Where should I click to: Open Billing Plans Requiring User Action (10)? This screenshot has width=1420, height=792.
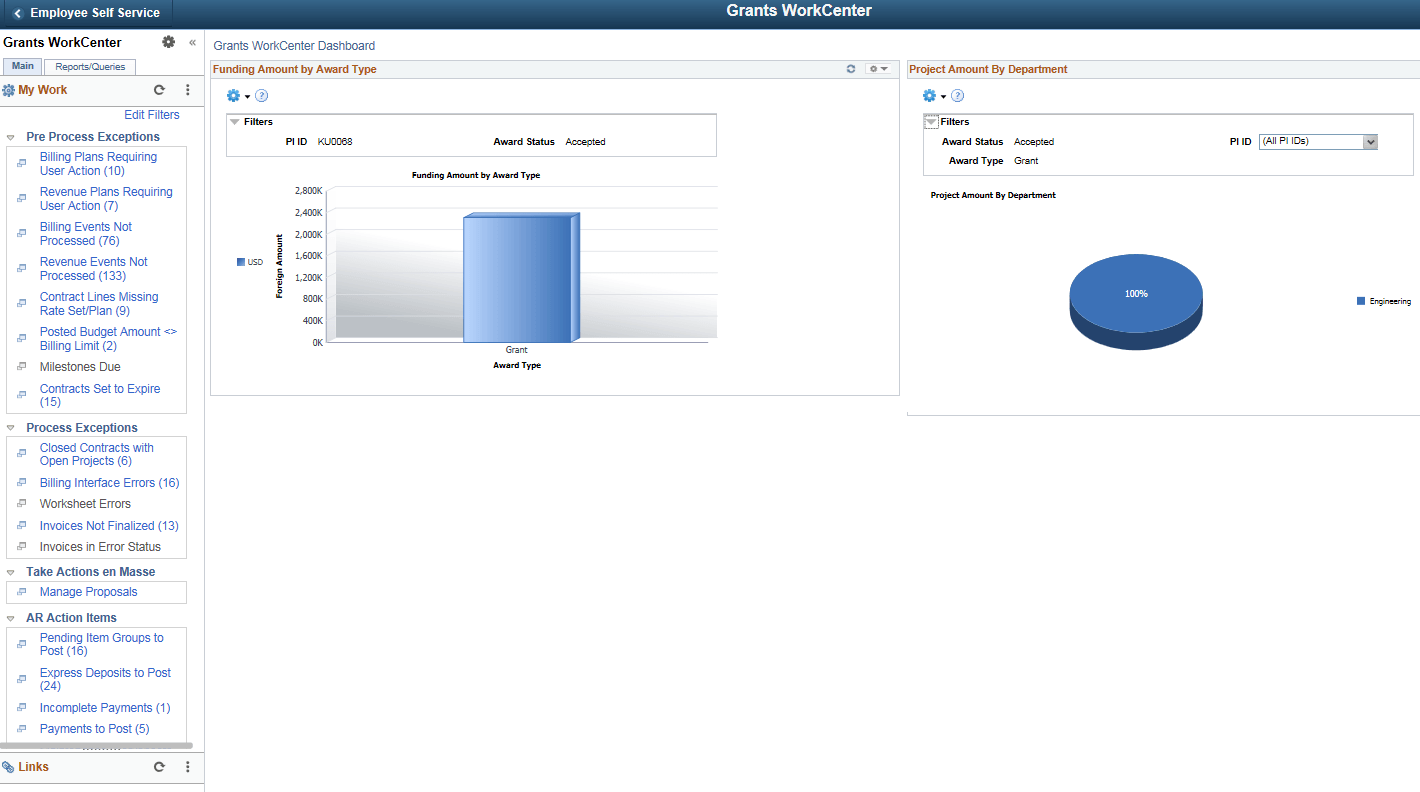coord(98,164)
